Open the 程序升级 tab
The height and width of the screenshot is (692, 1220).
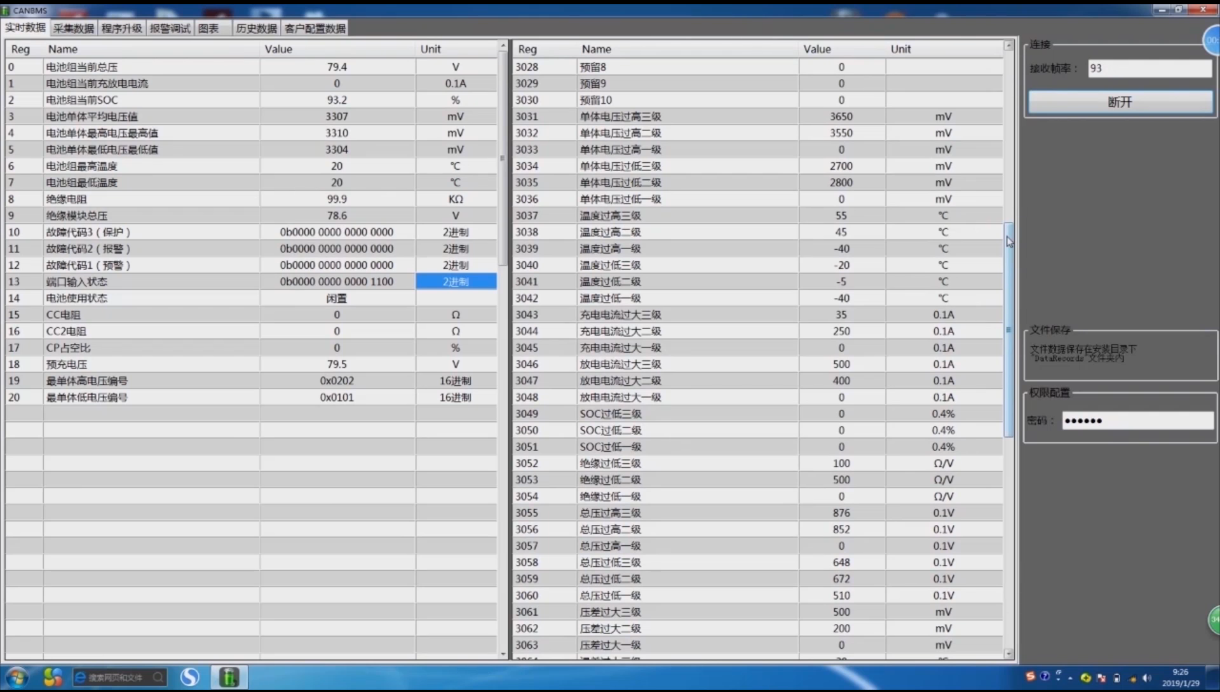(121, 28)
